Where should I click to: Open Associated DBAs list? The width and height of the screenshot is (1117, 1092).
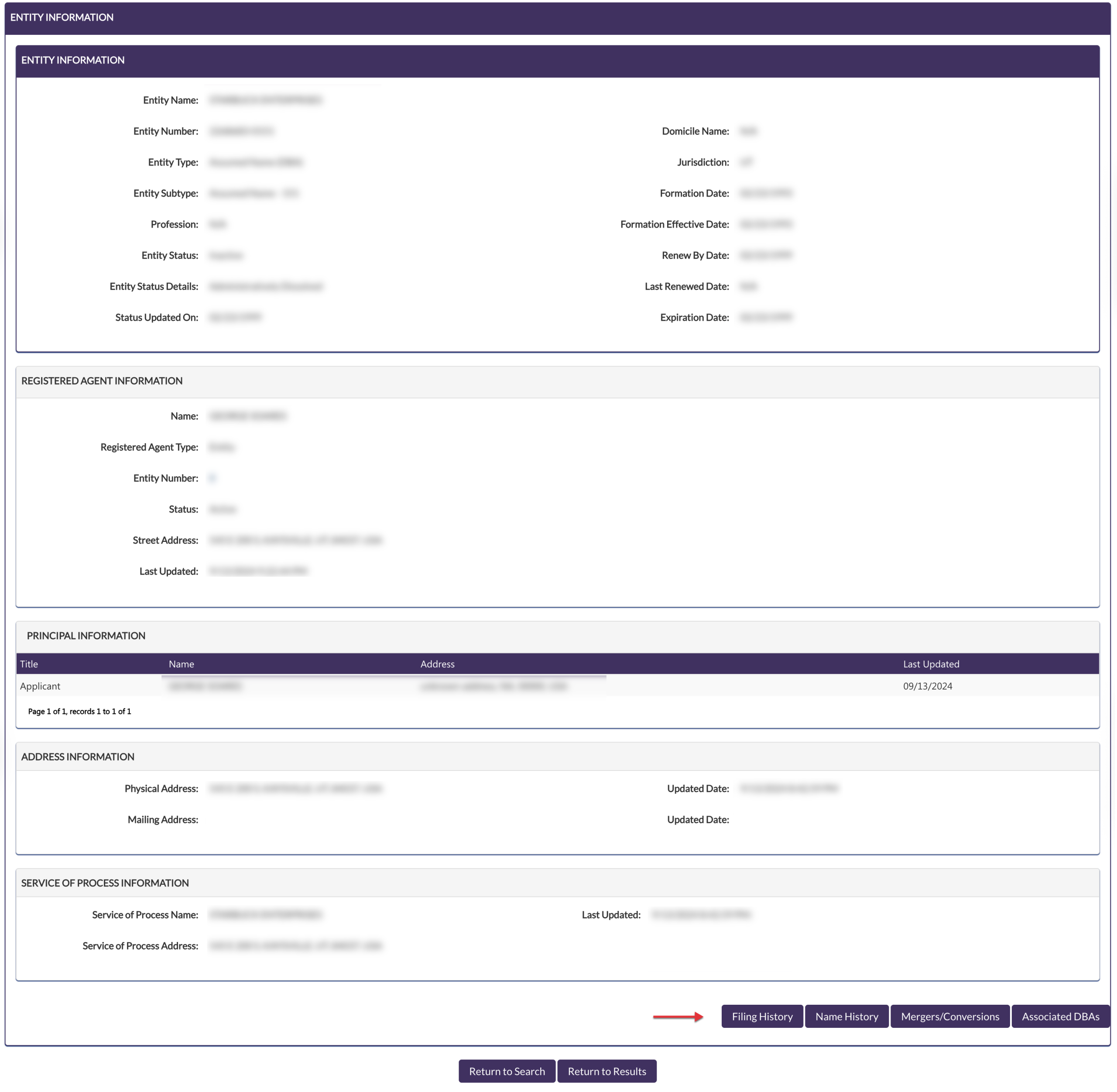pos(1060,1016)
